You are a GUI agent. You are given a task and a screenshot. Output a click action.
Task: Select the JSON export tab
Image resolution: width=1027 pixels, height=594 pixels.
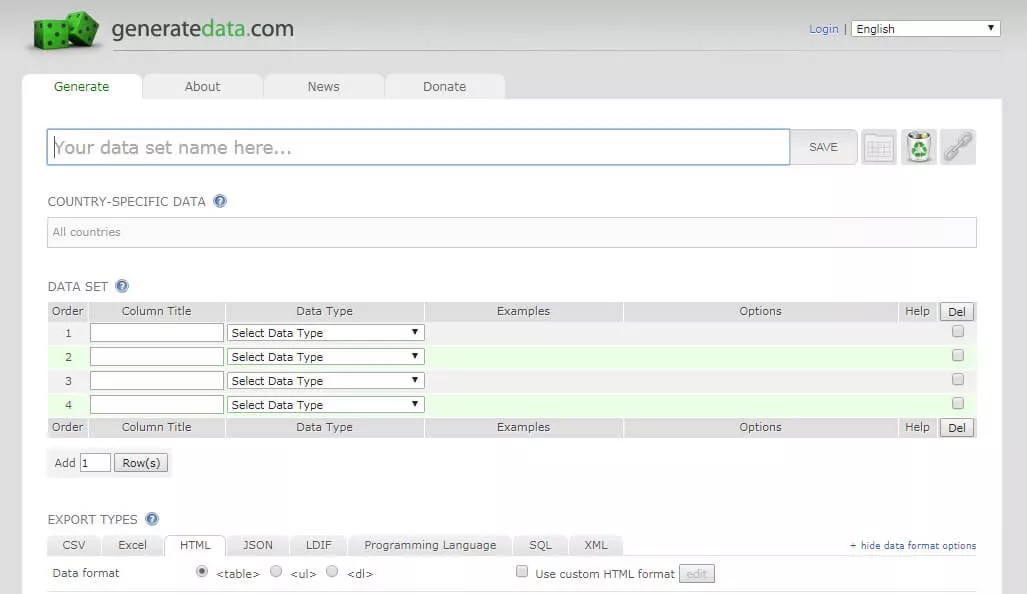click(258, 546)
